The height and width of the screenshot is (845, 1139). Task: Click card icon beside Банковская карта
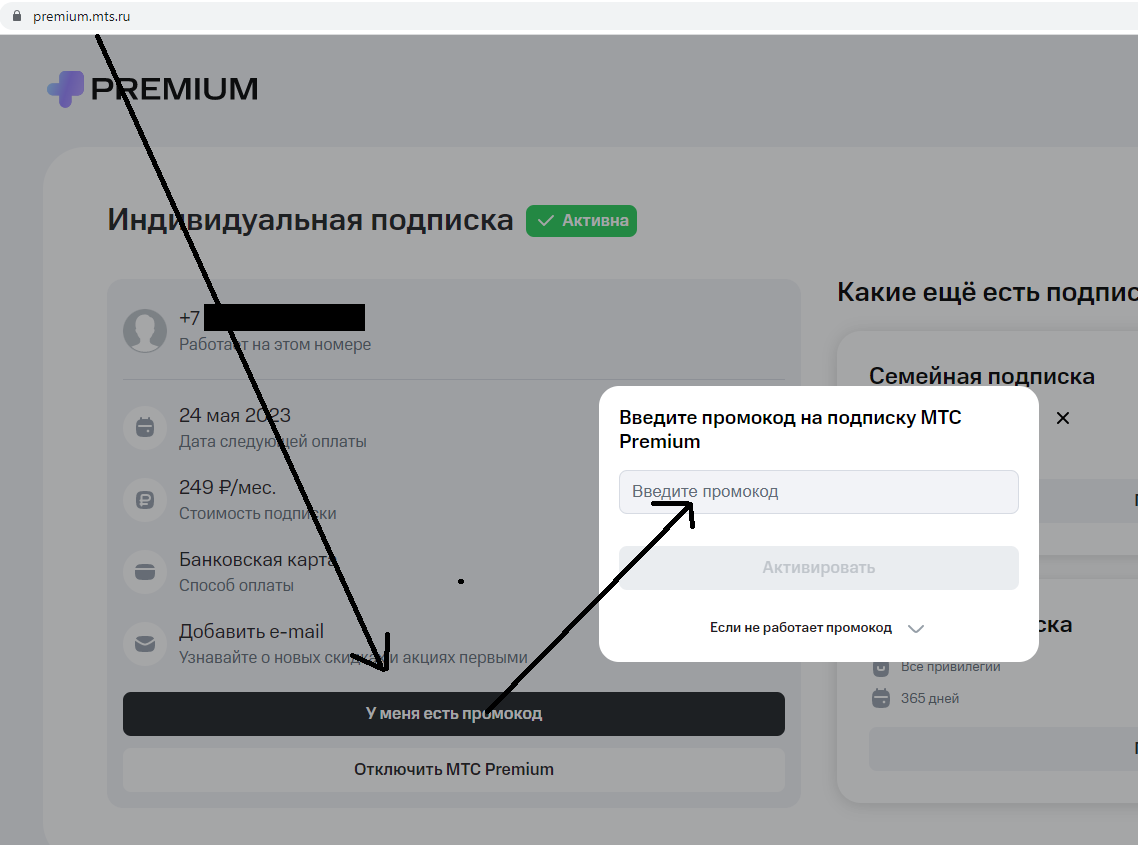tap(145, 572)
